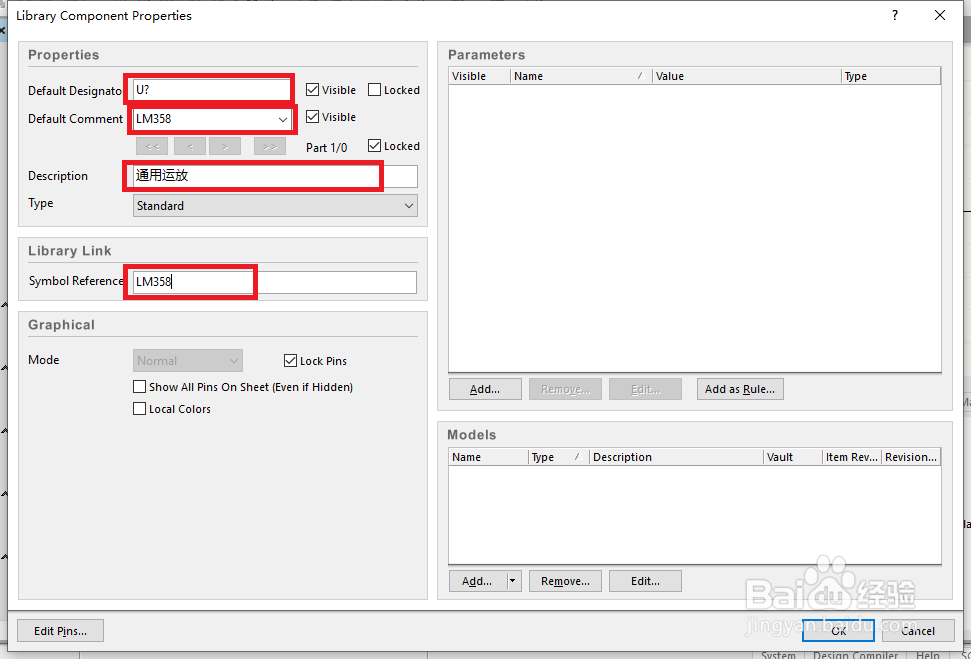Click the Add as Rule button
This screenshot has height=659, width=971.
pyautogui.click(x=740, y=389)
